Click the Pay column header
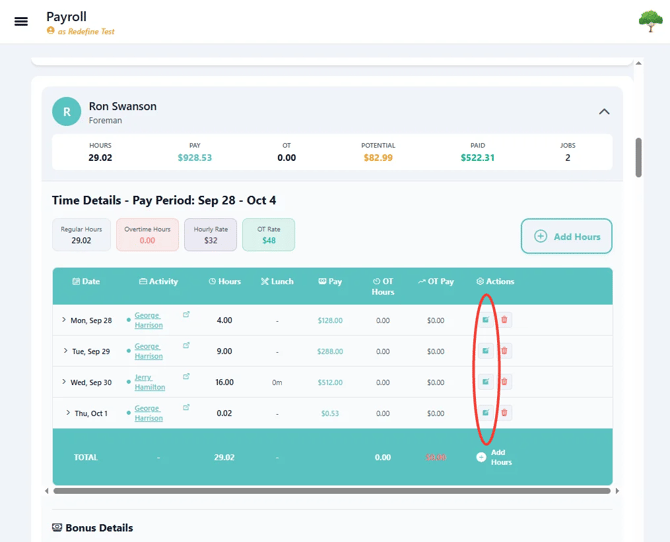 pyautogui.click(x=330, y=281)
